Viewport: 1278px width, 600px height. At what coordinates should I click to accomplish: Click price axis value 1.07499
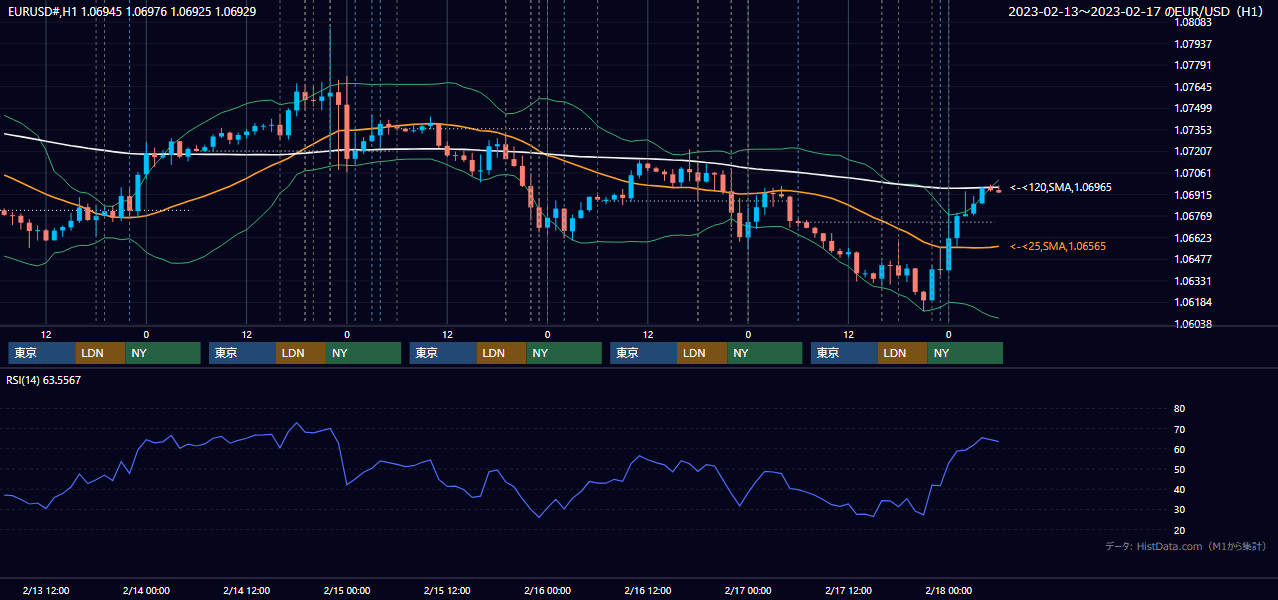click(1193, 108)
